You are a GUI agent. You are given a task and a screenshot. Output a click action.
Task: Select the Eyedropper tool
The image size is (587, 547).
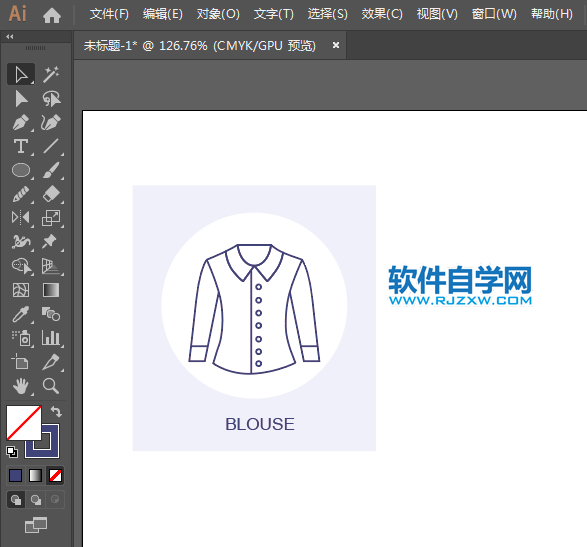(21, 314)
